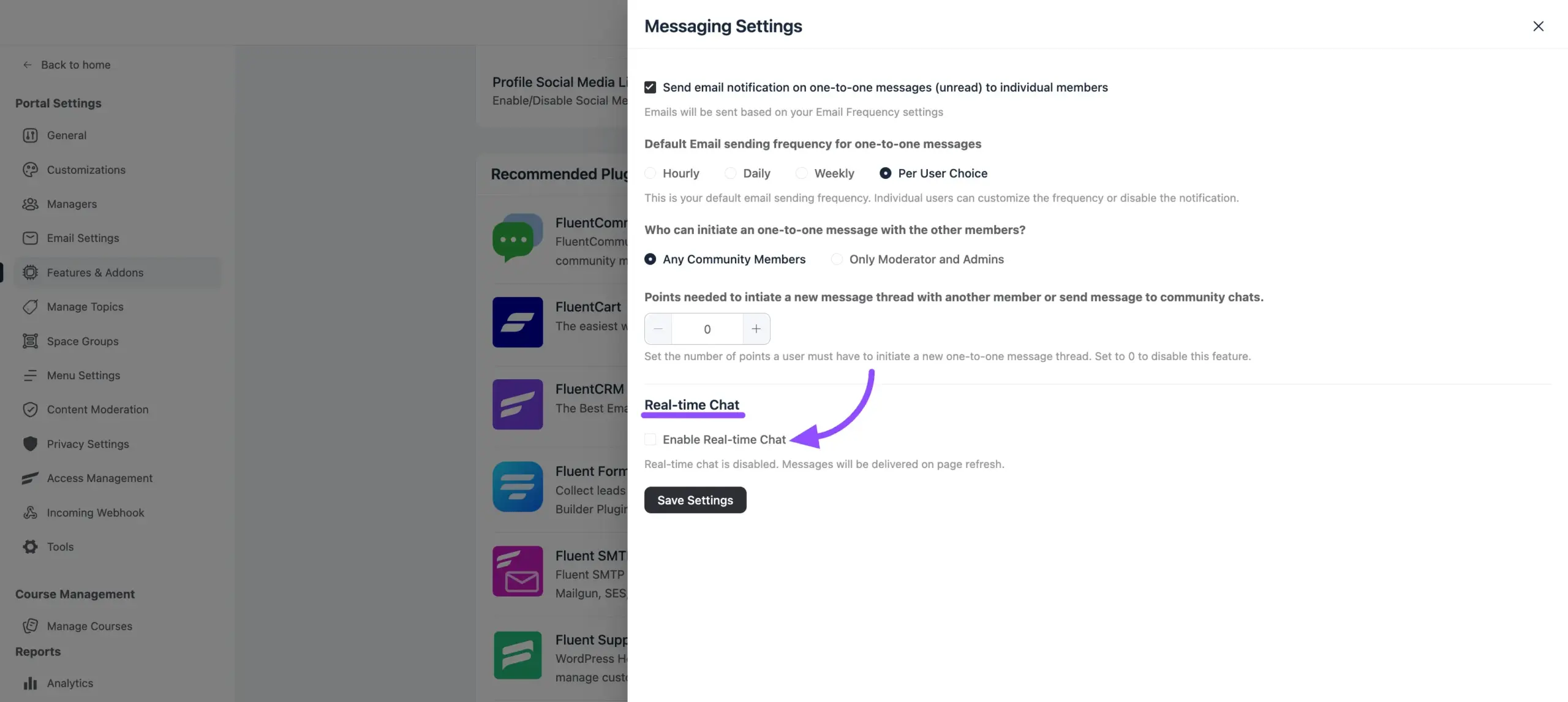This screenshot has width=1568, height=702.
Task: Select the Hourly frequency option
Action: (650, 173)
